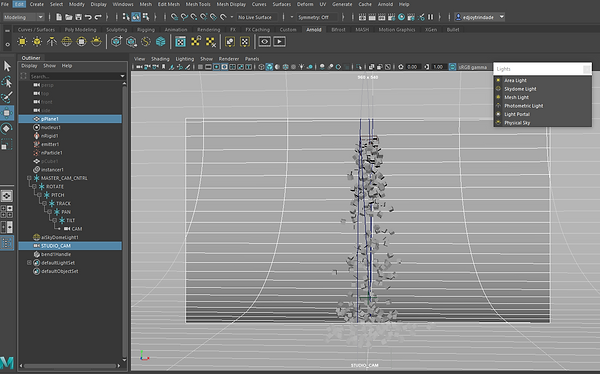Expand the defaultLightSet node
The image size is (600, 374).
click(x=29, y=263)
